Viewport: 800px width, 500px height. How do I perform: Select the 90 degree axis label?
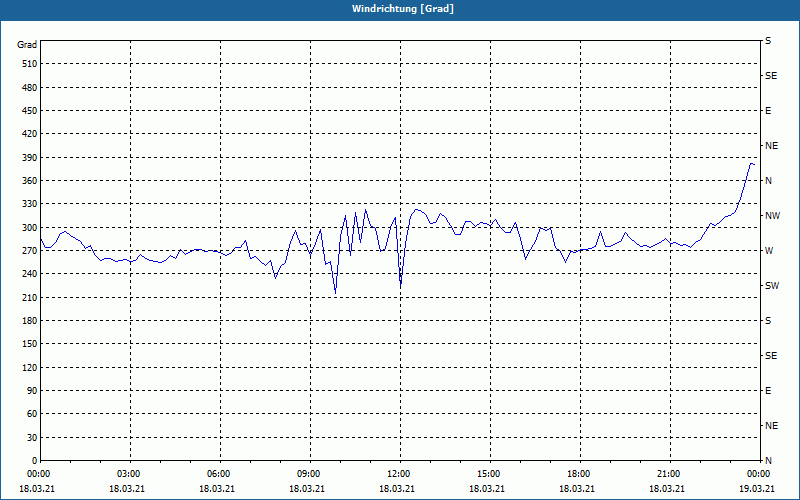[x=32, y=391]
